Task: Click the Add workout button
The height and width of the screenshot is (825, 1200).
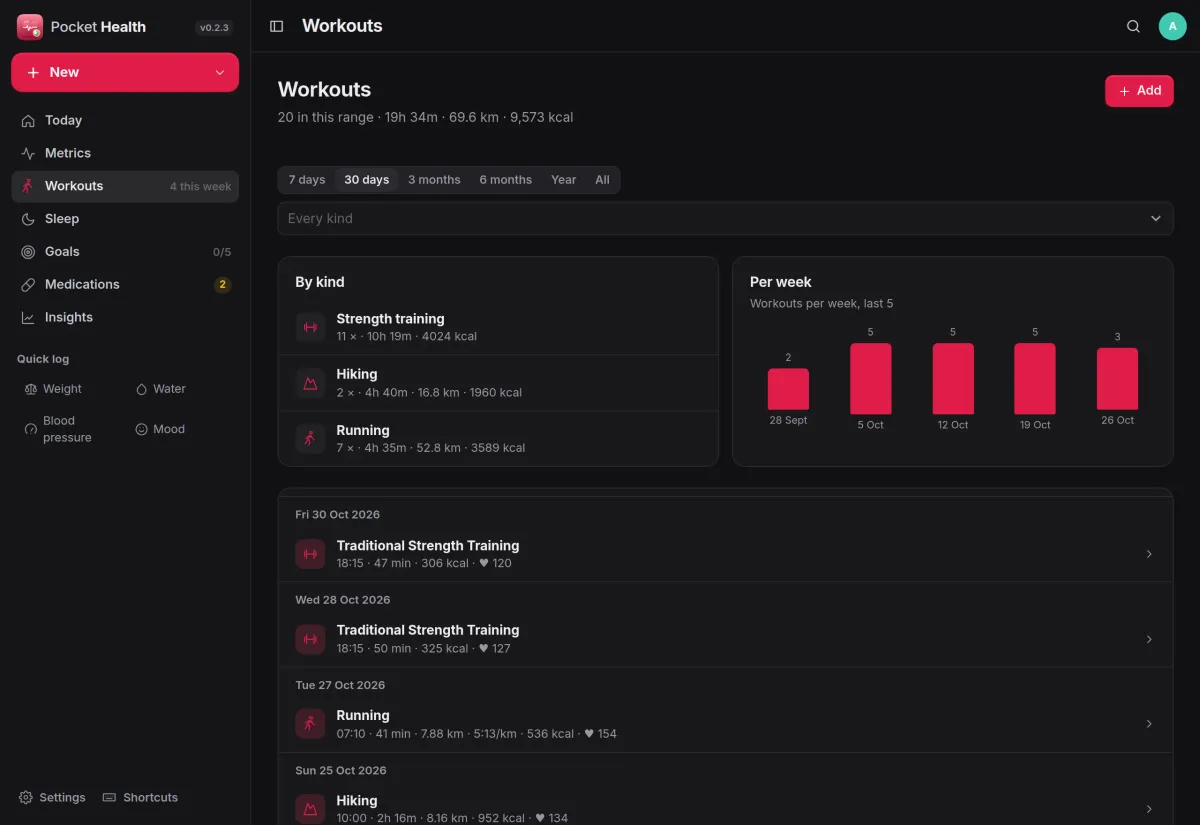Action: [x=1139, y=91]
